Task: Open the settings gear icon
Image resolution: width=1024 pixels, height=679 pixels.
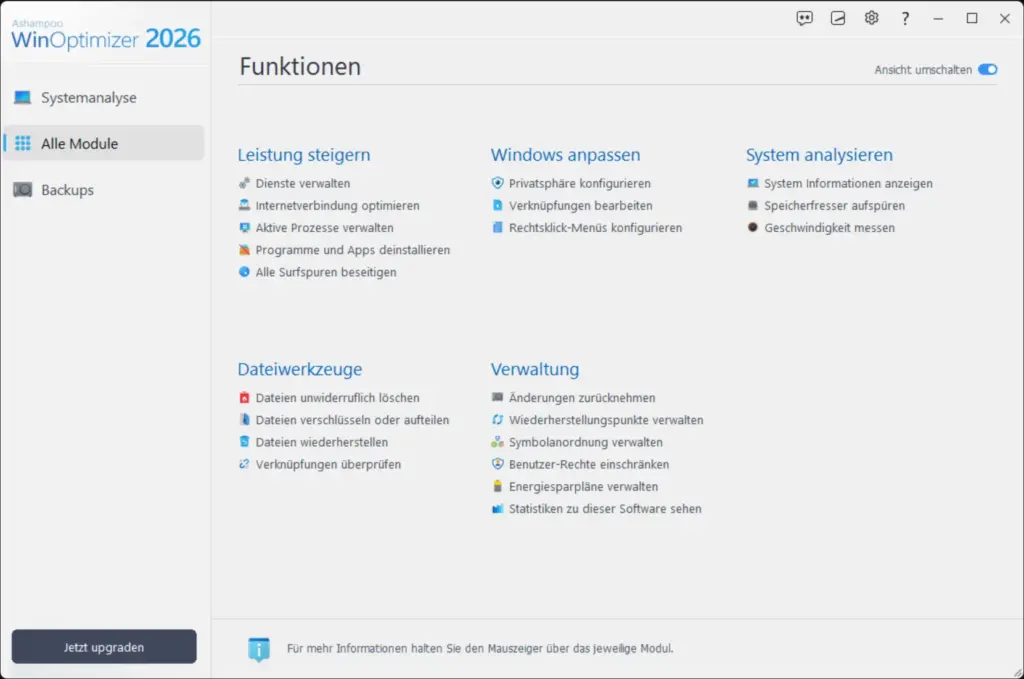Action: tap(870, 17)
